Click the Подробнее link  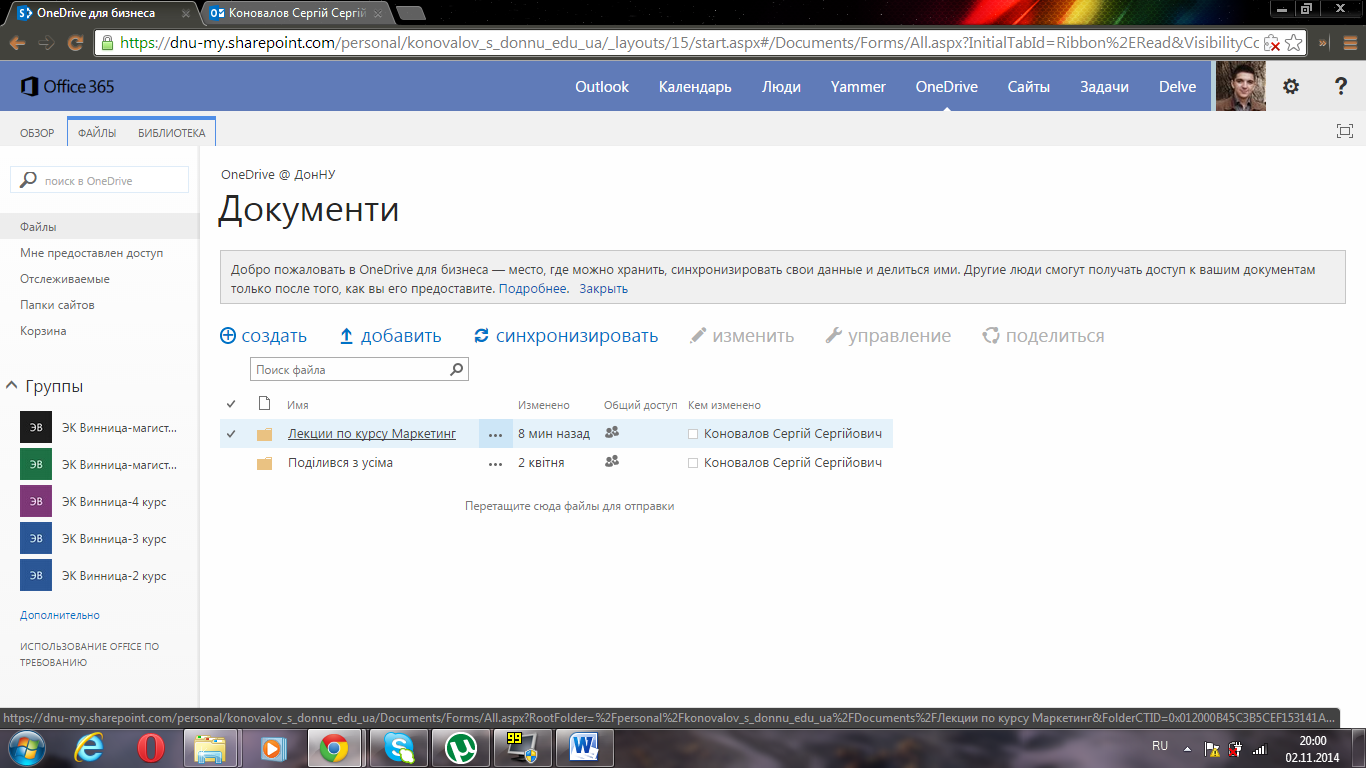tap(534, 289)
